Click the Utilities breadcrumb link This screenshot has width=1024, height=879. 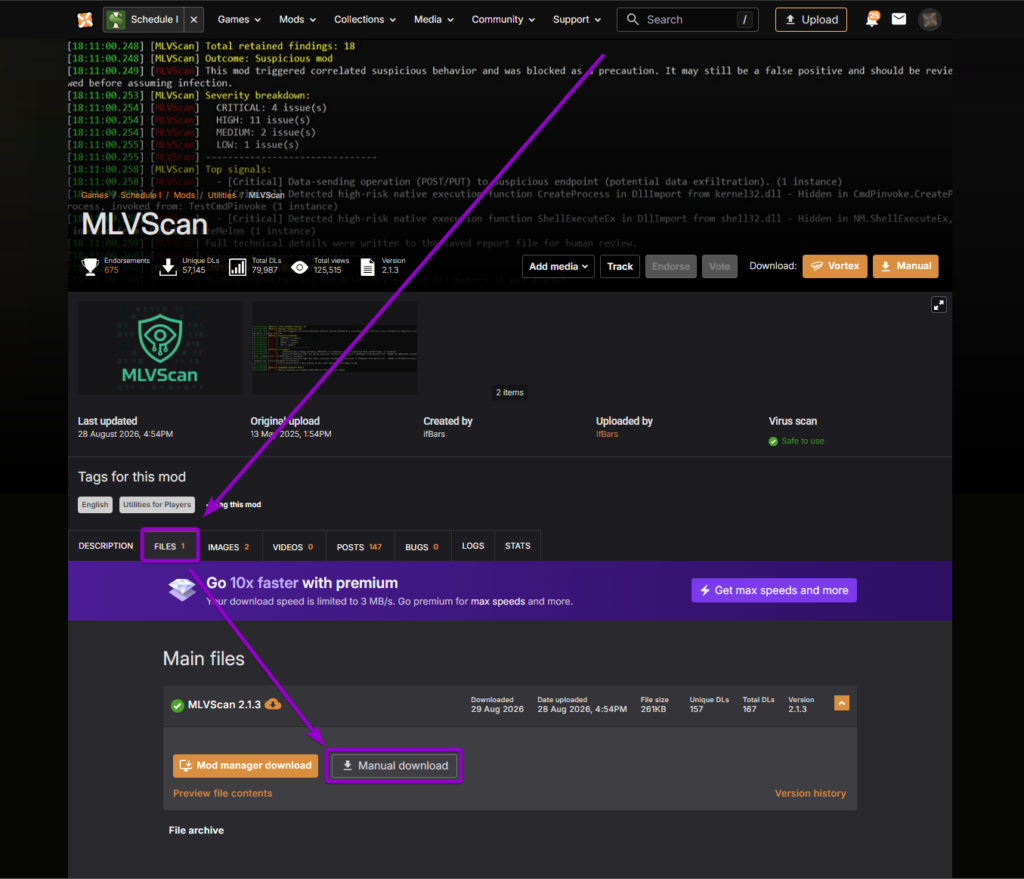[x=222, y=195]
